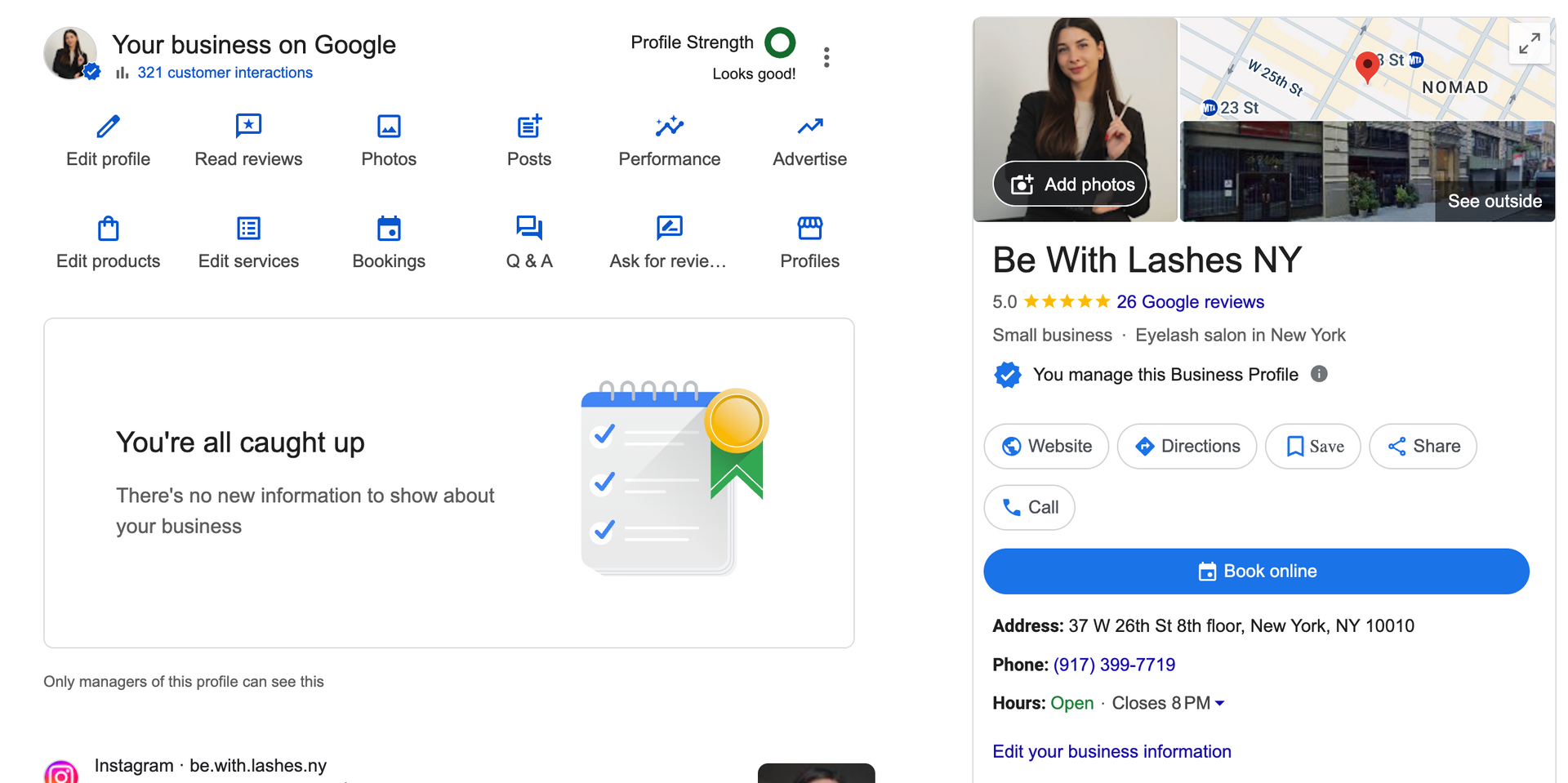Click Eyelash salon in New York text
This screenshot has height=783, width=1568.
click(x=1240, y=336)
